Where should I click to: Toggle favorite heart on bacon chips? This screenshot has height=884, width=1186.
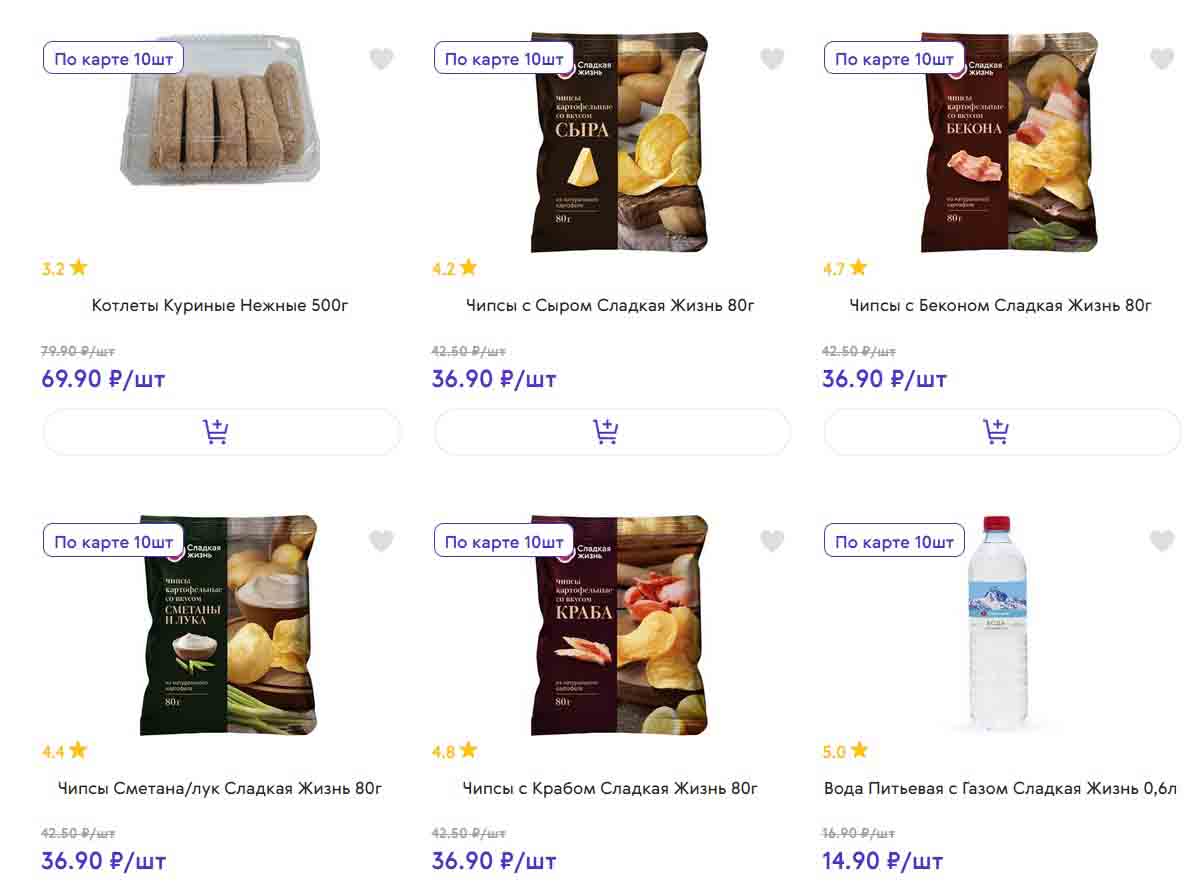[x=1161, y=59]
